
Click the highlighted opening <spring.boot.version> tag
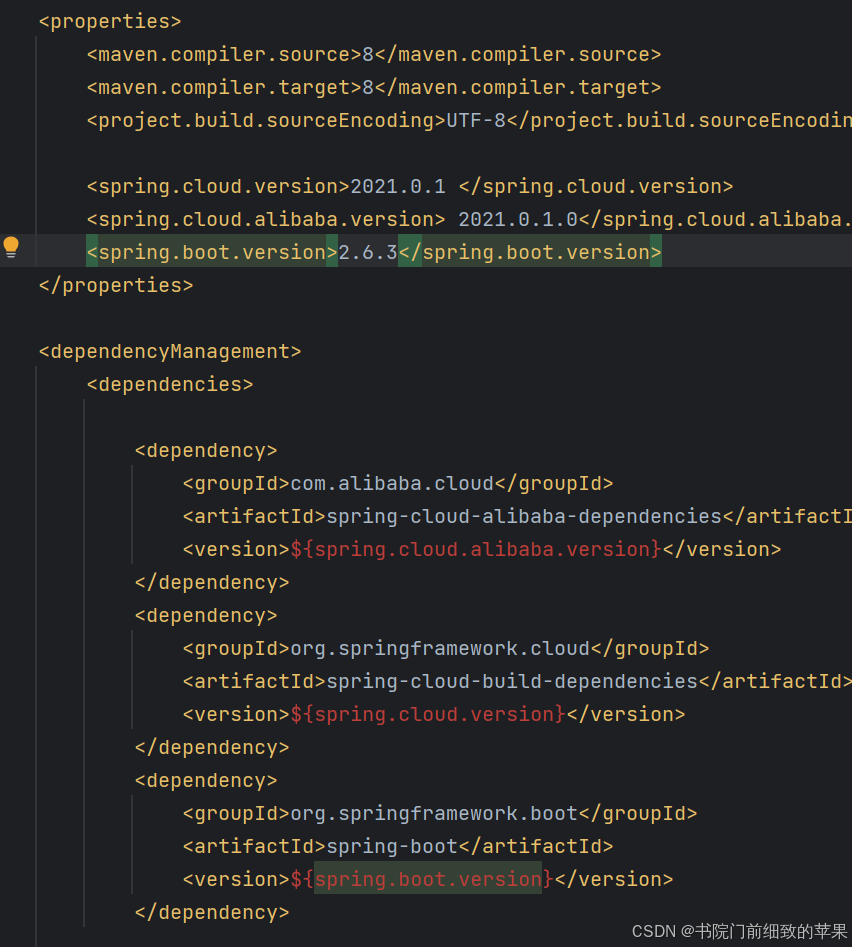212,252
